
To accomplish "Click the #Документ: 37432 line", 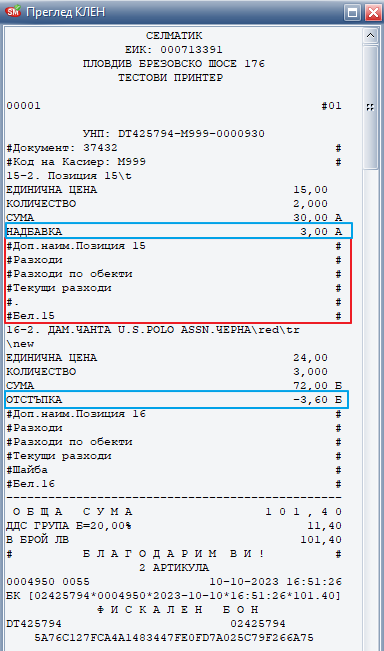I will click(x=174, y=148).
